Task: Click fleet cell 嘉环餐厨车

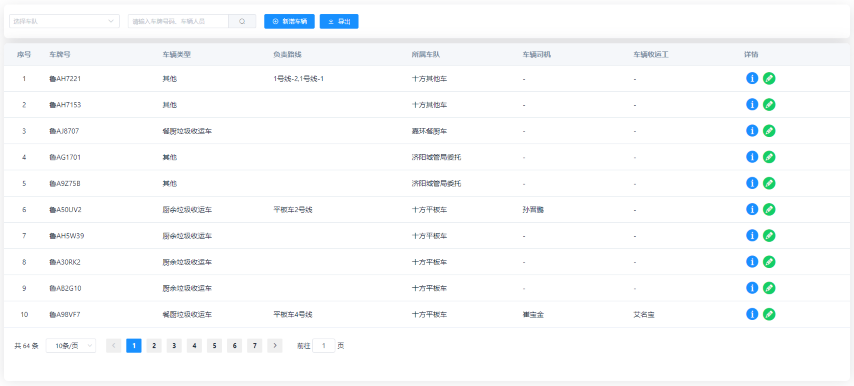Action: coord(429,131)
